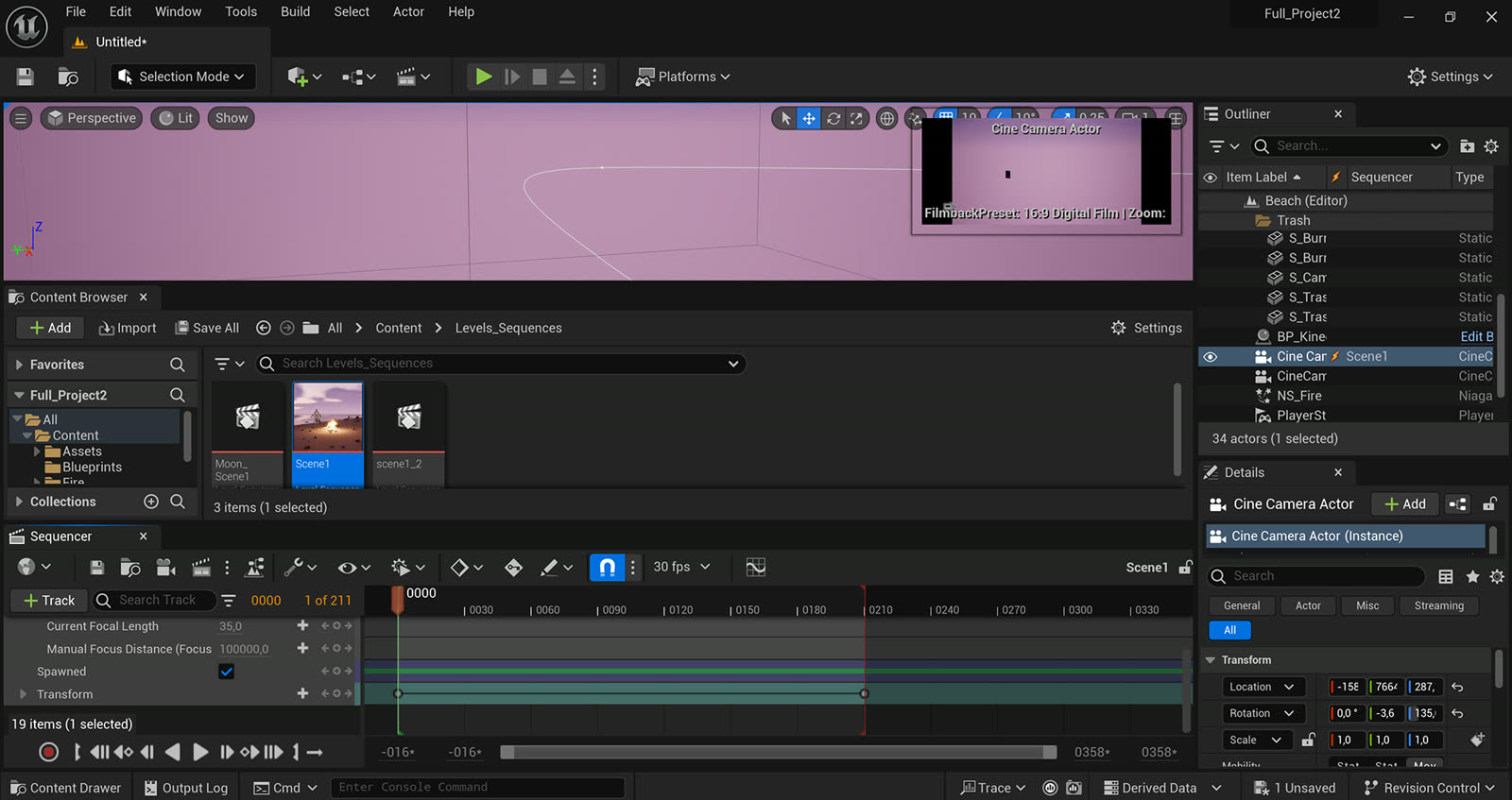The height and width of the screenshot is (800, 1512).
Task: Add new folder in Outliner
Action: tap(1467, 146)
